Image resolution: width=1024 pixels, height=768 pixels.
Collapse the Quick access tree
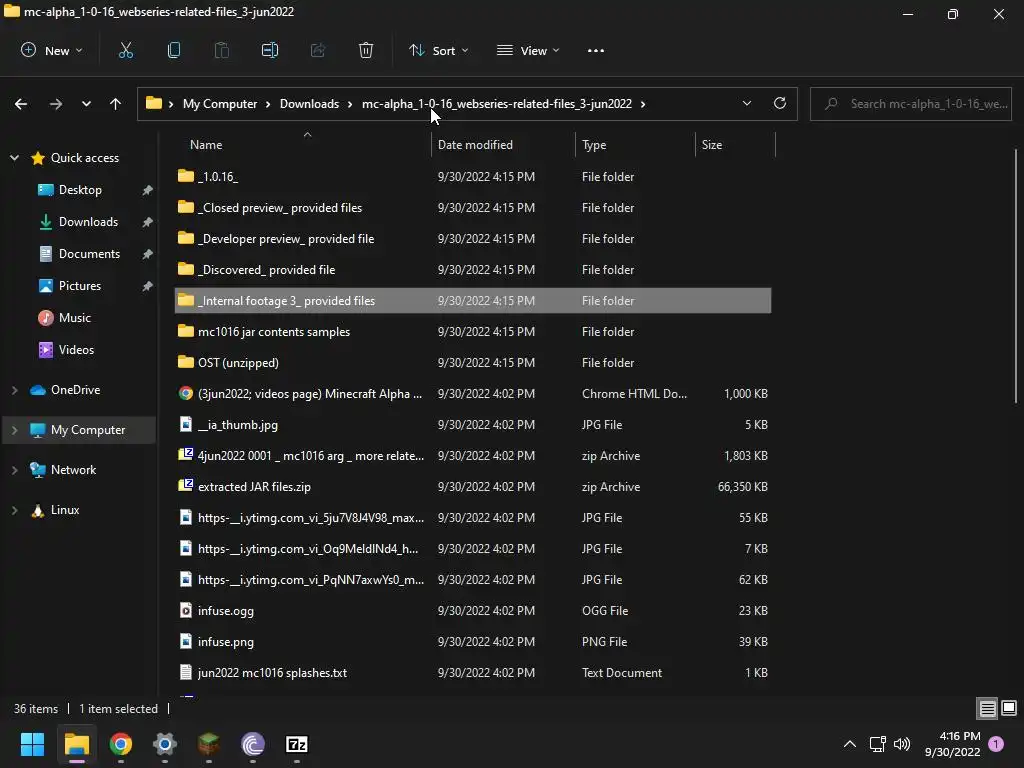(x=14, y=157)
